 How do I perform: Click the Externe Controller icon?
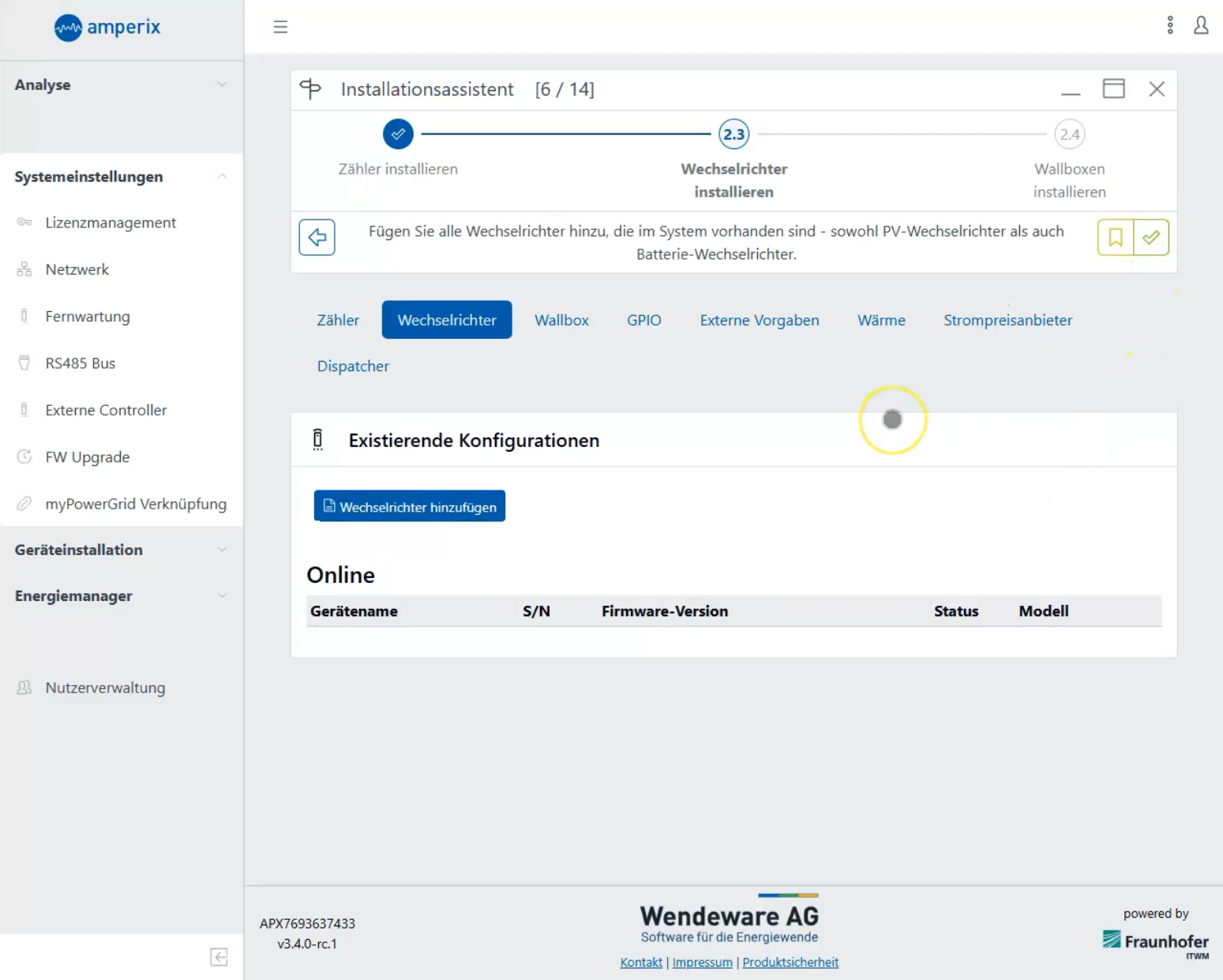click(x=24, y=410)
